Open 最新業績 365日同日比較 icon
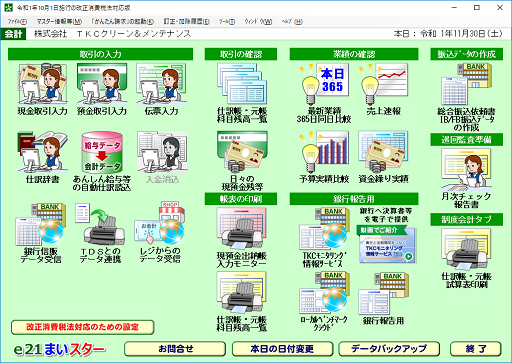Image resolution: width=512 pixels, height=363 pixels. click(324, 93)
